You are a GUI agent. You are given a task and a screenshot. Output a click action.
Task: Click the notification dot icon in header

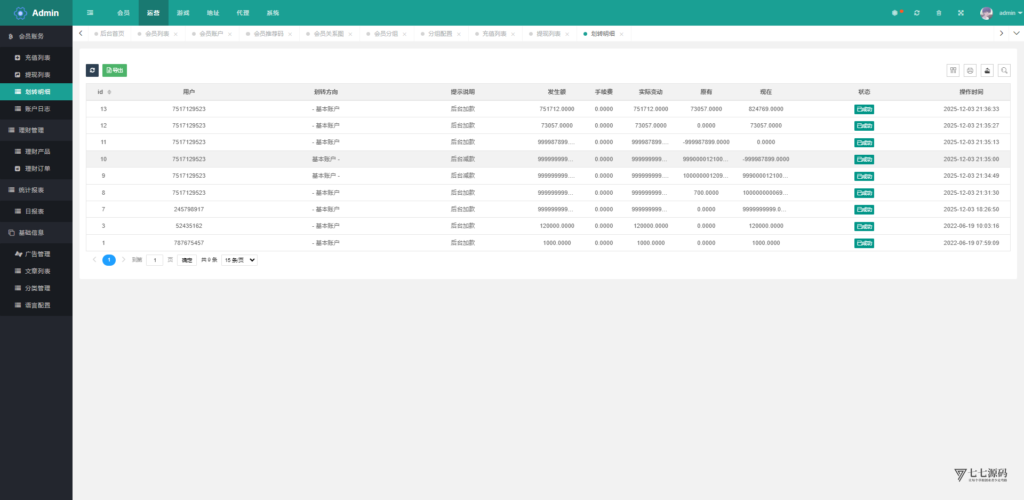896,13
